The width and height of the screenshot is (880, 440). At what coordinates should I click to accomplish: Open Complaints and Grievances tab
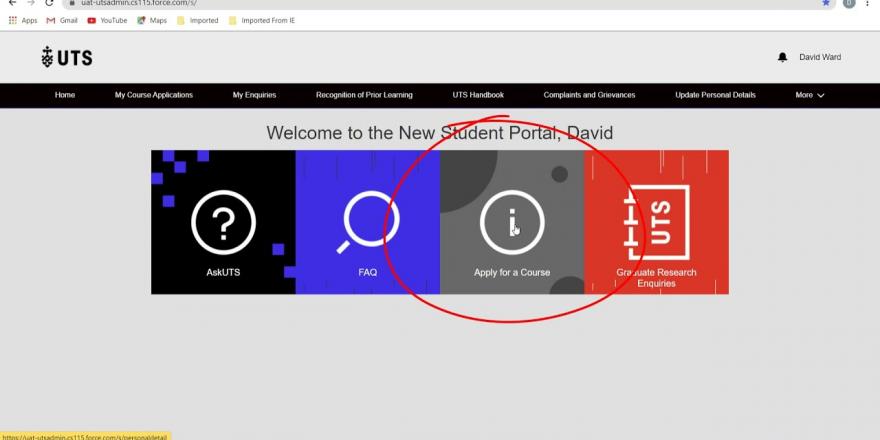pyautogui.click(x=589, y=95)
